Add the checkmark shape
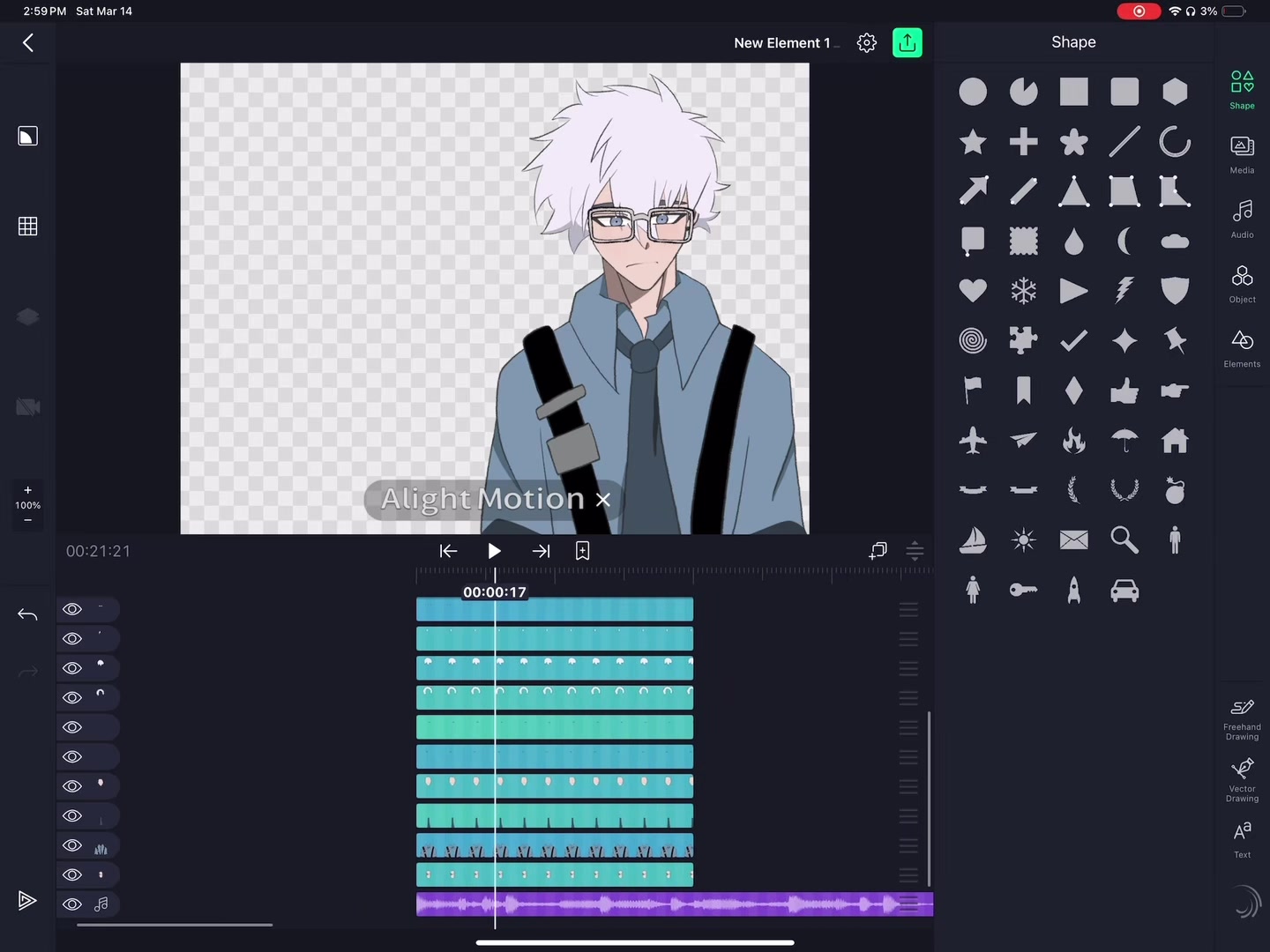This screenshot has width=1270, height=952. pos(1073,340)
